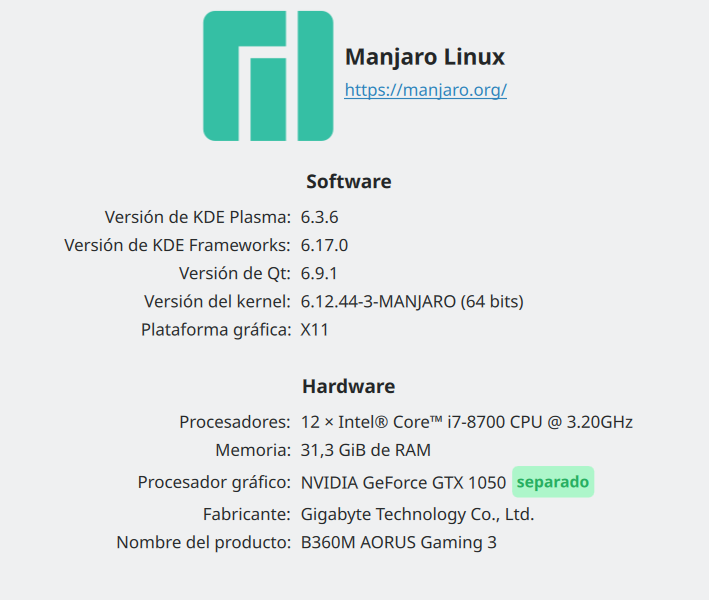The height and width of the screenshot is (600, 709).
Task: Open the https://manjaro.org/ link
Action: tap(425, 90)
